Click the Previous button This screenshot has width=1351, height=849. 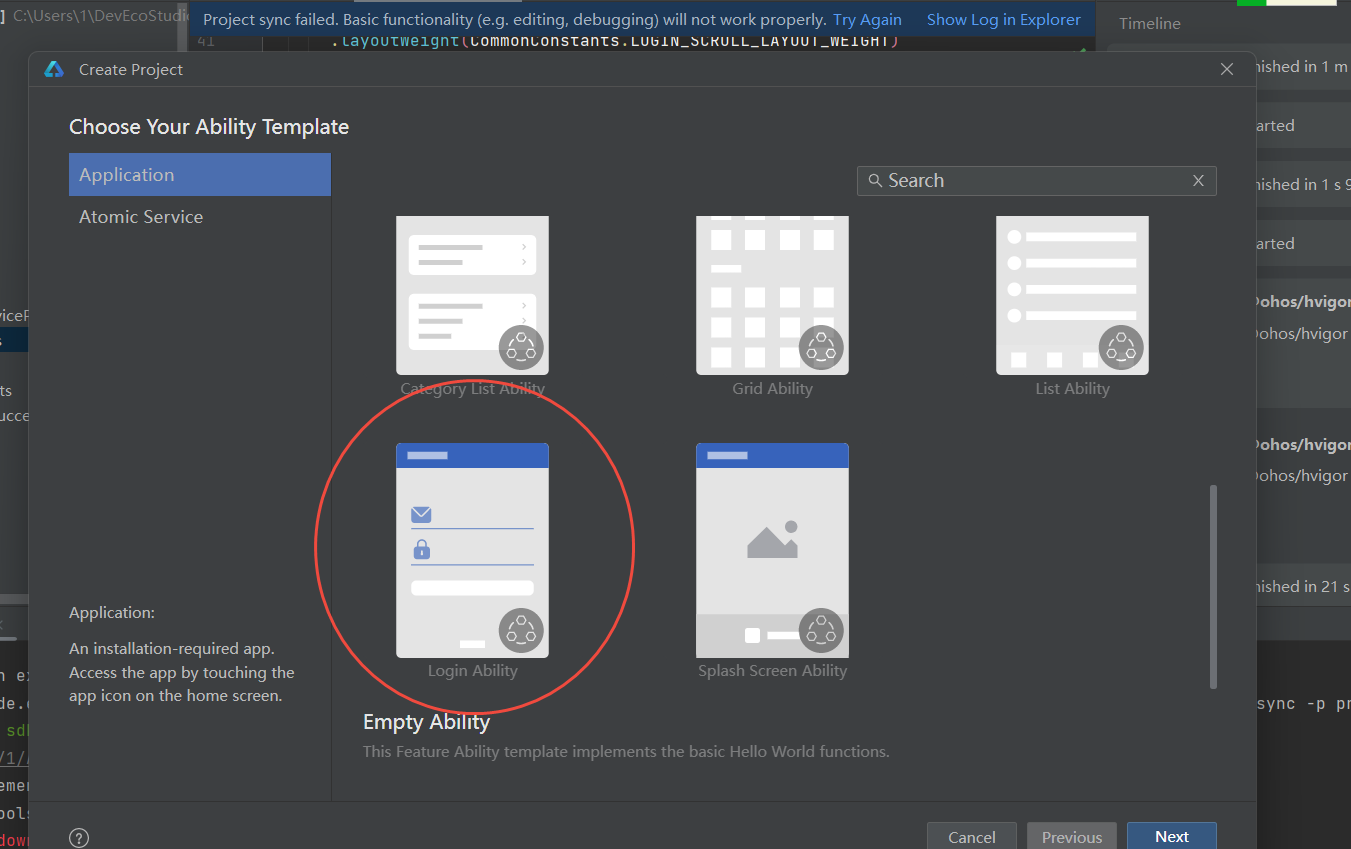[1072, 837]
